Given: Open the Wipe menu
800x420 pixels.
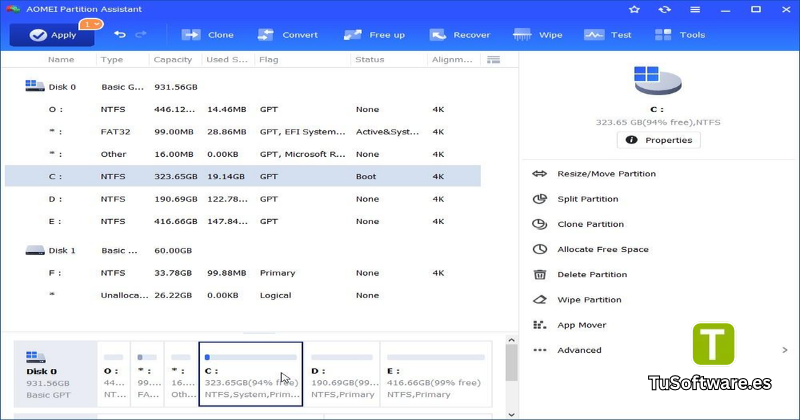Looking at the screenshot, I should click(537, 35).
